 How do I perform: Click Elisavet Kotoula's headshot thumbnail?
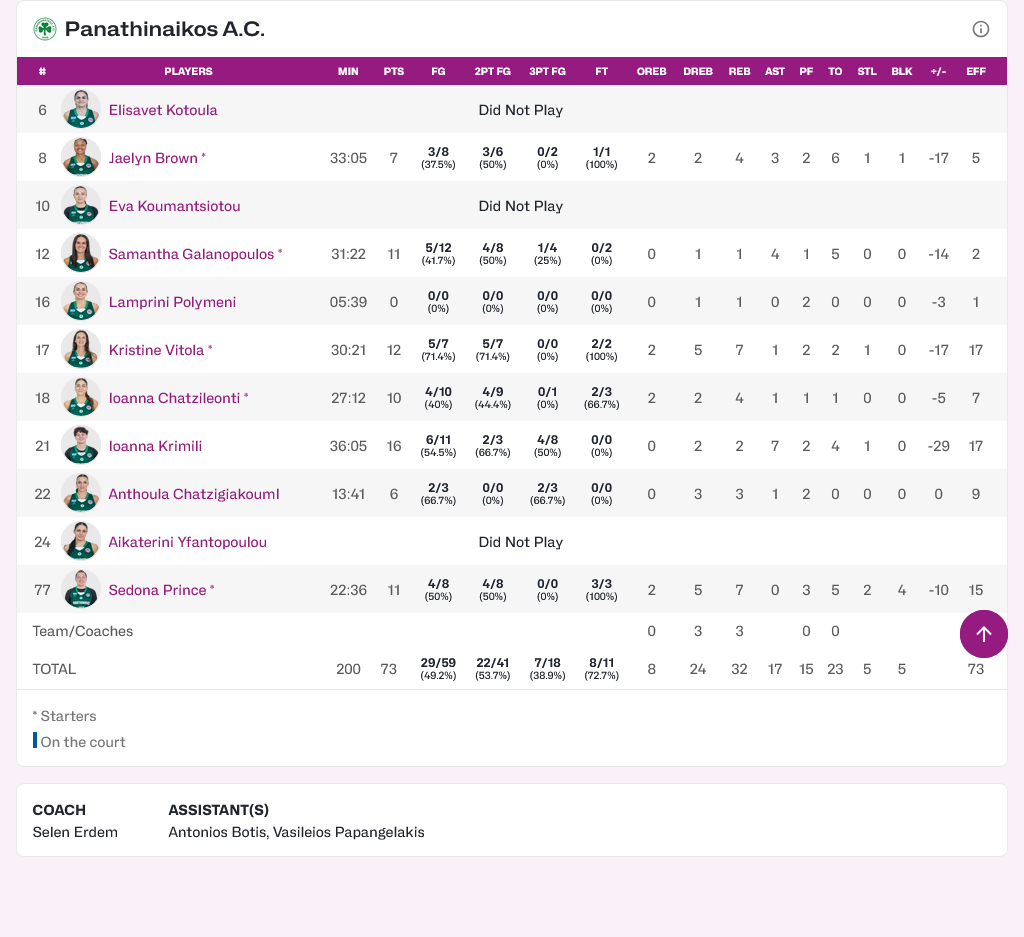click(x=80, y=110)
